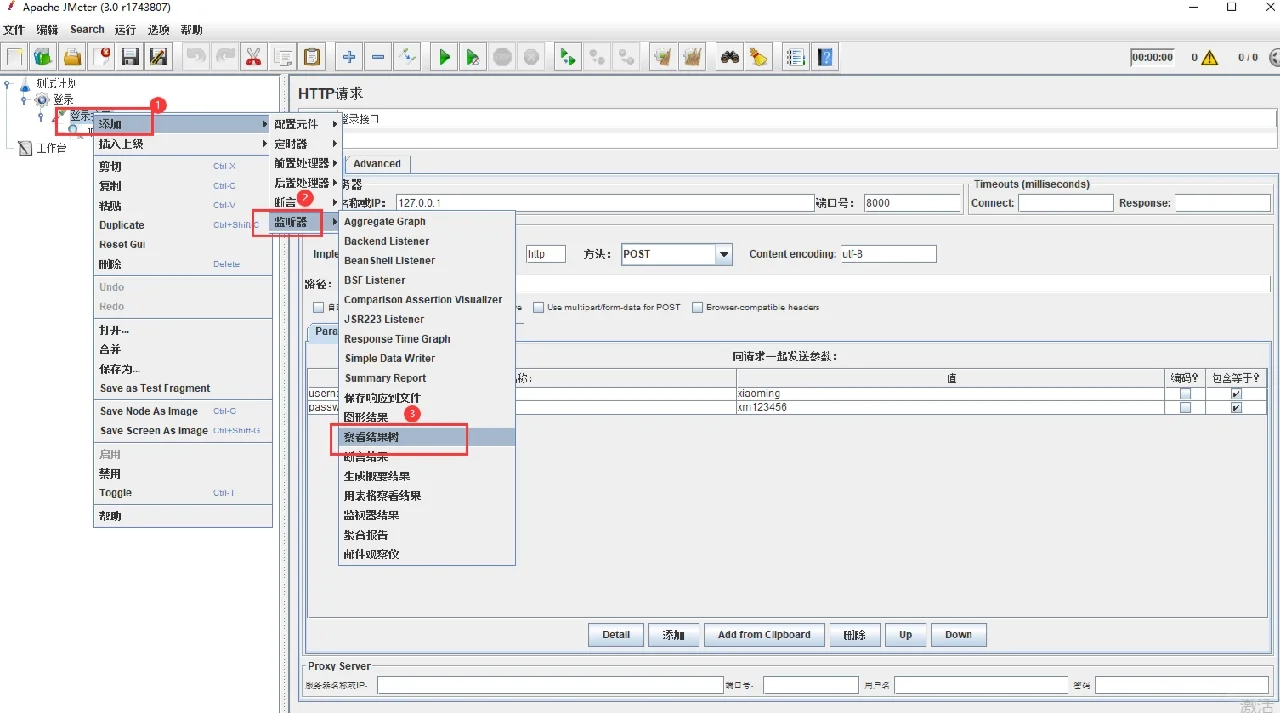Choose Summary Report listener

[x=427, y=378]
